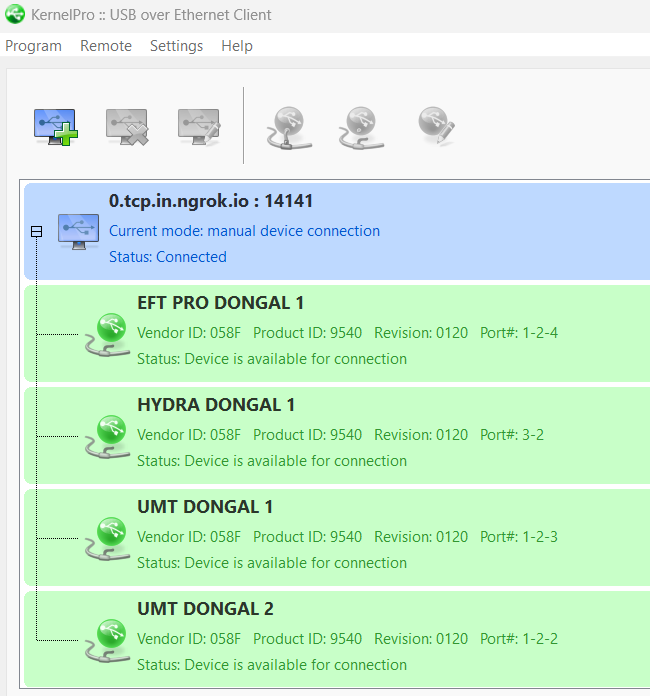Open the Remote menu
This screenshot has width=650, height=696.
[106, 46]
